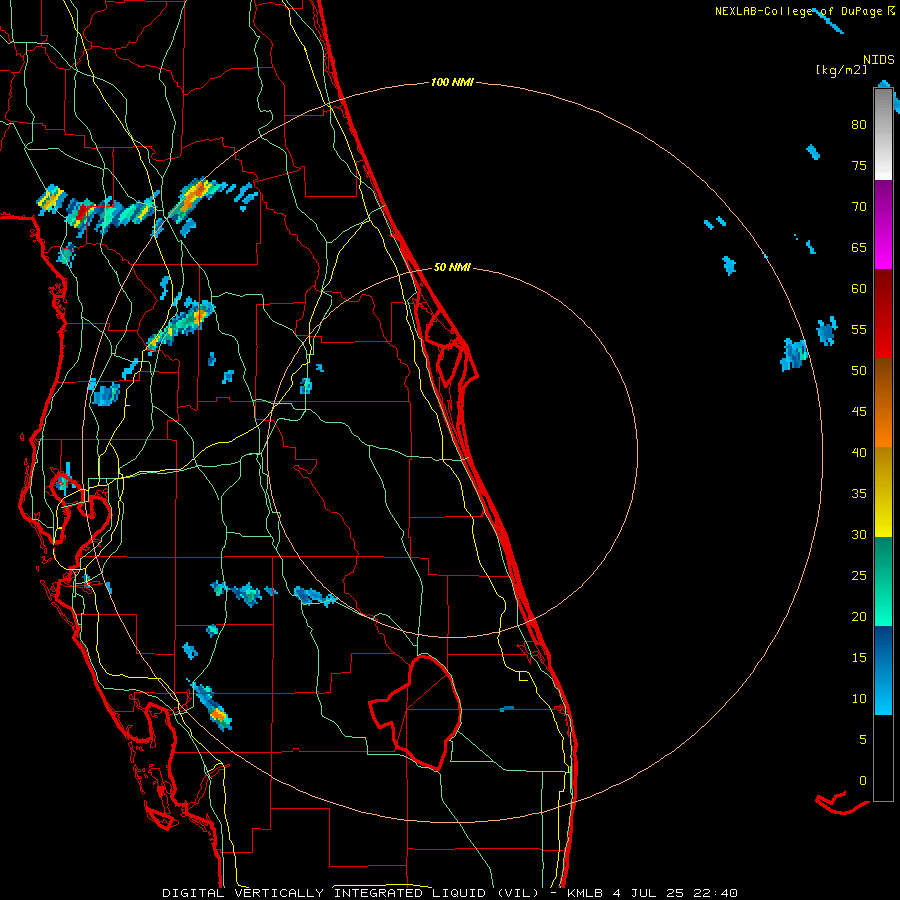The height and width of the screenshot is (900, 900).
Task: Click the 60 value on the scale
Action: [x=859, y=288]
